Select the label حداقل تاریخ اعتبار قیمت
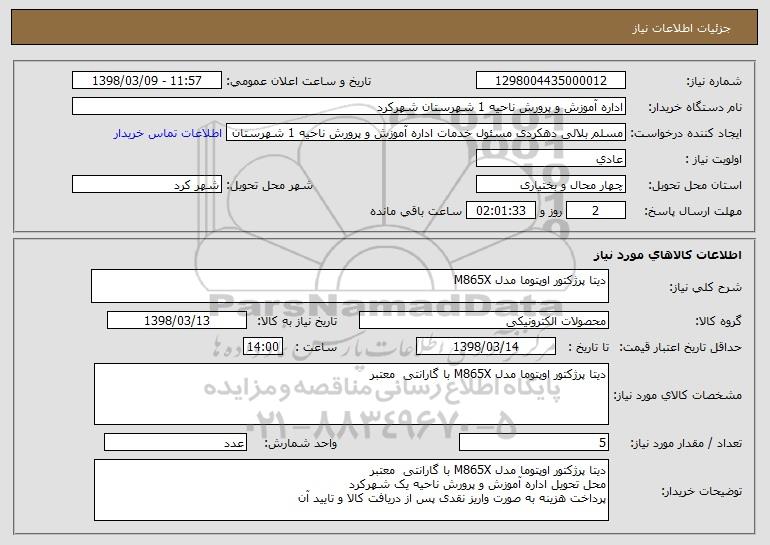 coord(680,347)
